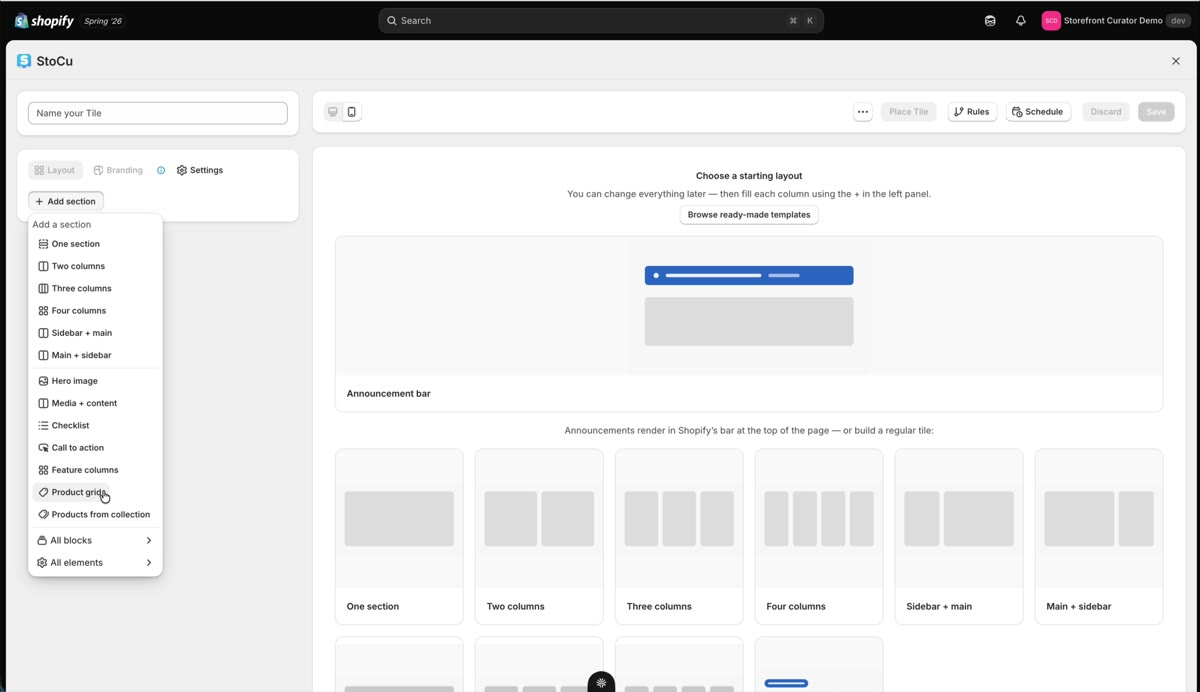The height and width of the screenshot is (692, 1200).
Task: Click the Rules branch icon
Action: click(x=959, y=112)
